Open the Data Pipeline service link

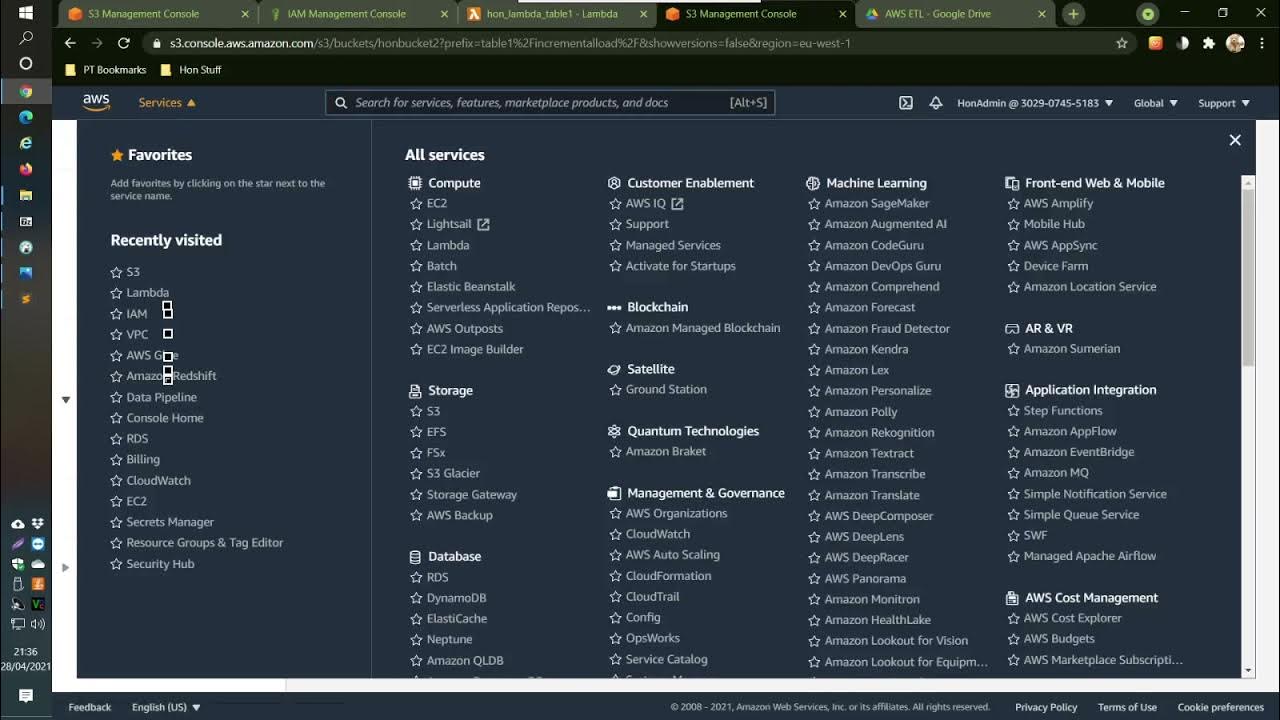click(161, 397)
